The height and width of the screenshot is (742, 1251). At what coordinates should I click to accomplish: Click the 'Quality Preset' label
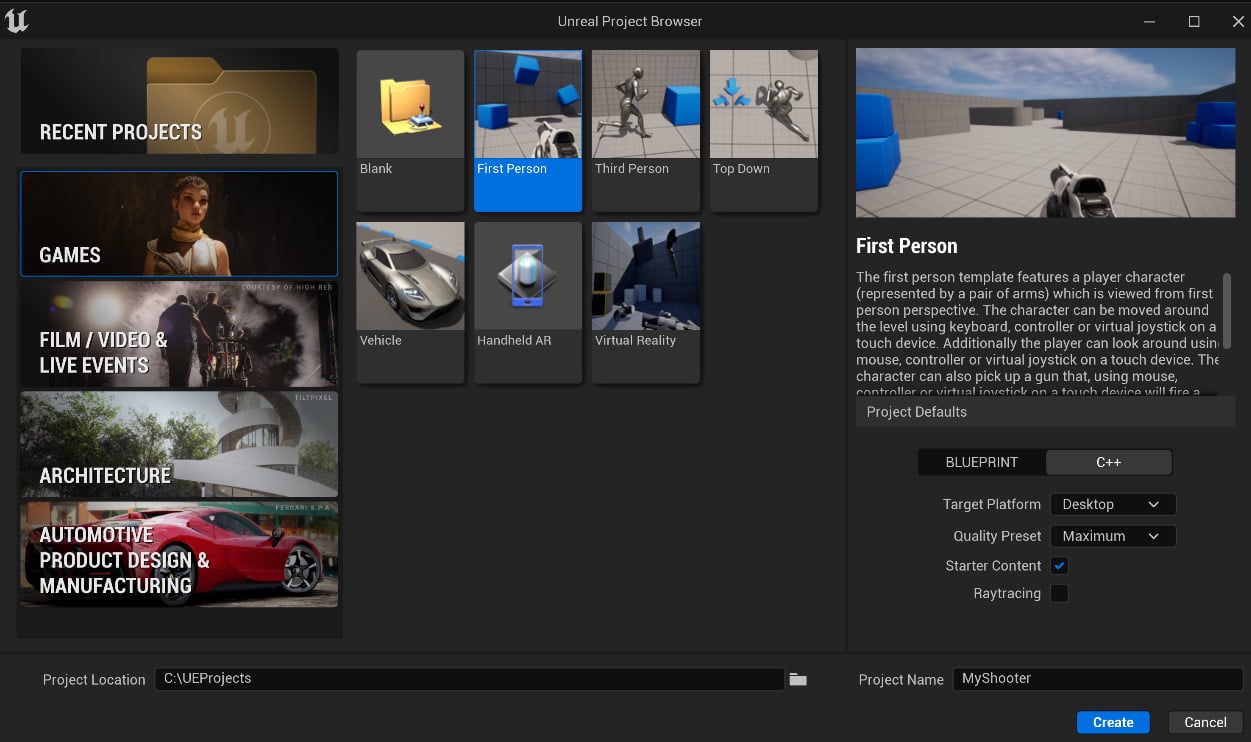pyautogui.click(x=997, y=536)
